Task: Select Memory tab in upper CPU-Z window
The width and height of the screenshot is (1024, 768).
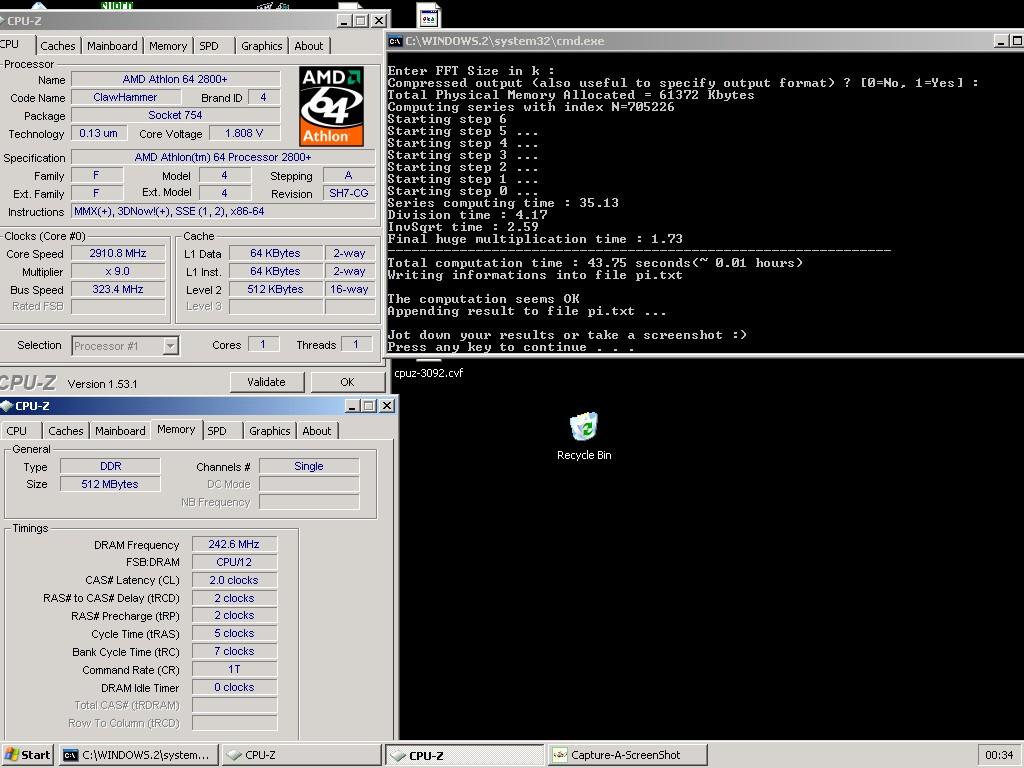Action: [x=168, y=46]
